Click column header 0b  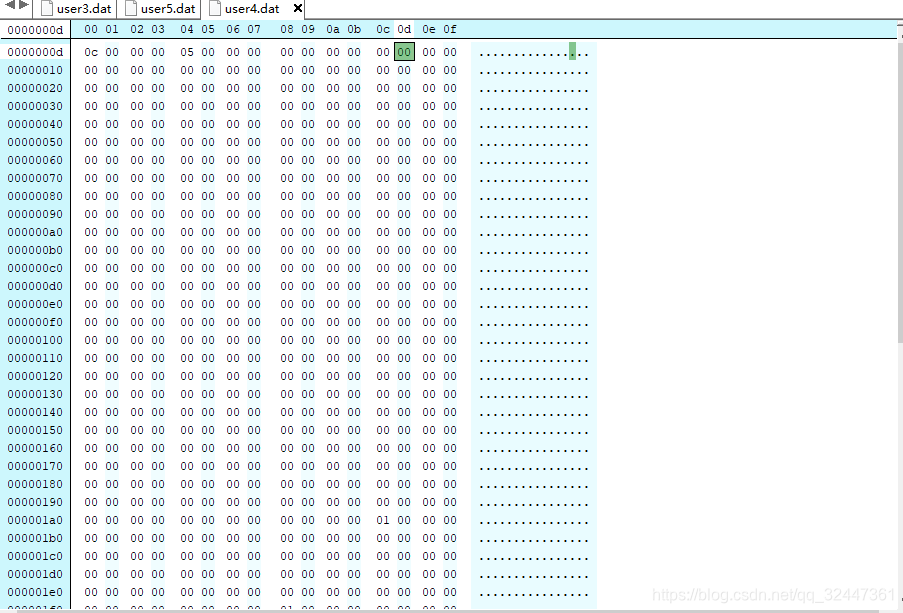tap(354, 29)
